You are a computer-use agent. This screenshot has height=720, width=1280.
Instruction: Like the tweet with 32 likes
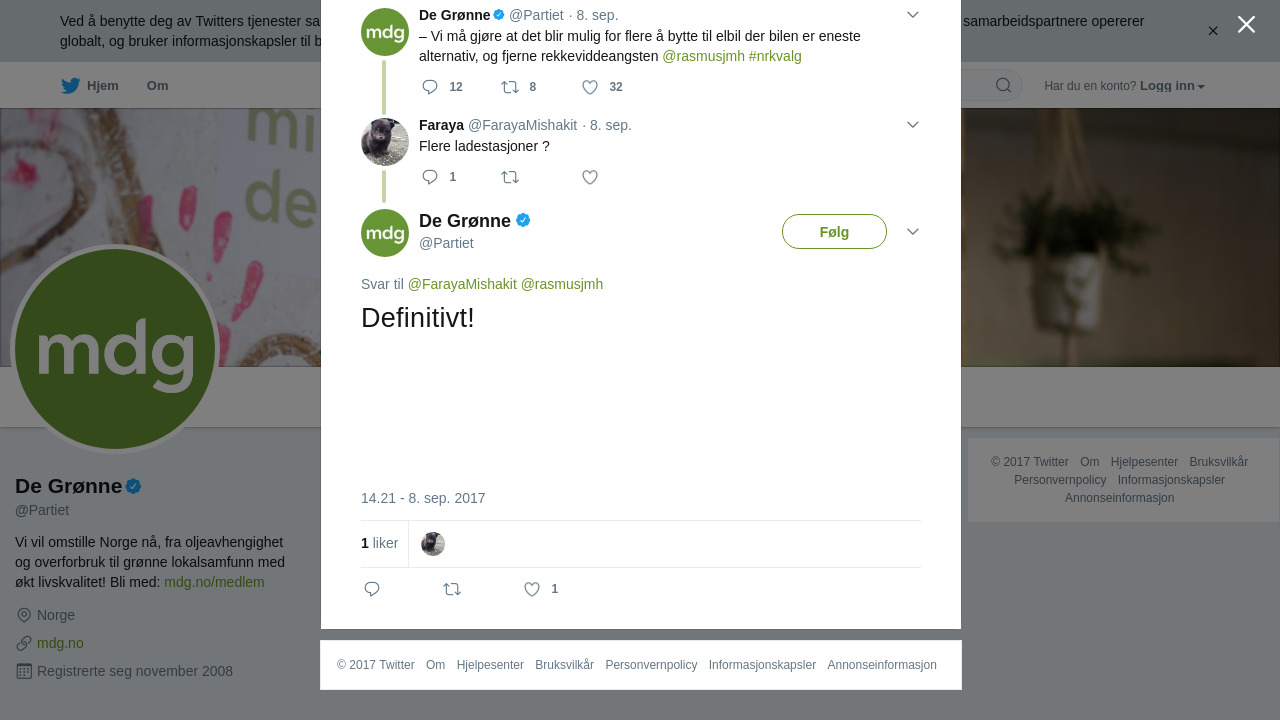(x=590, y=87)
